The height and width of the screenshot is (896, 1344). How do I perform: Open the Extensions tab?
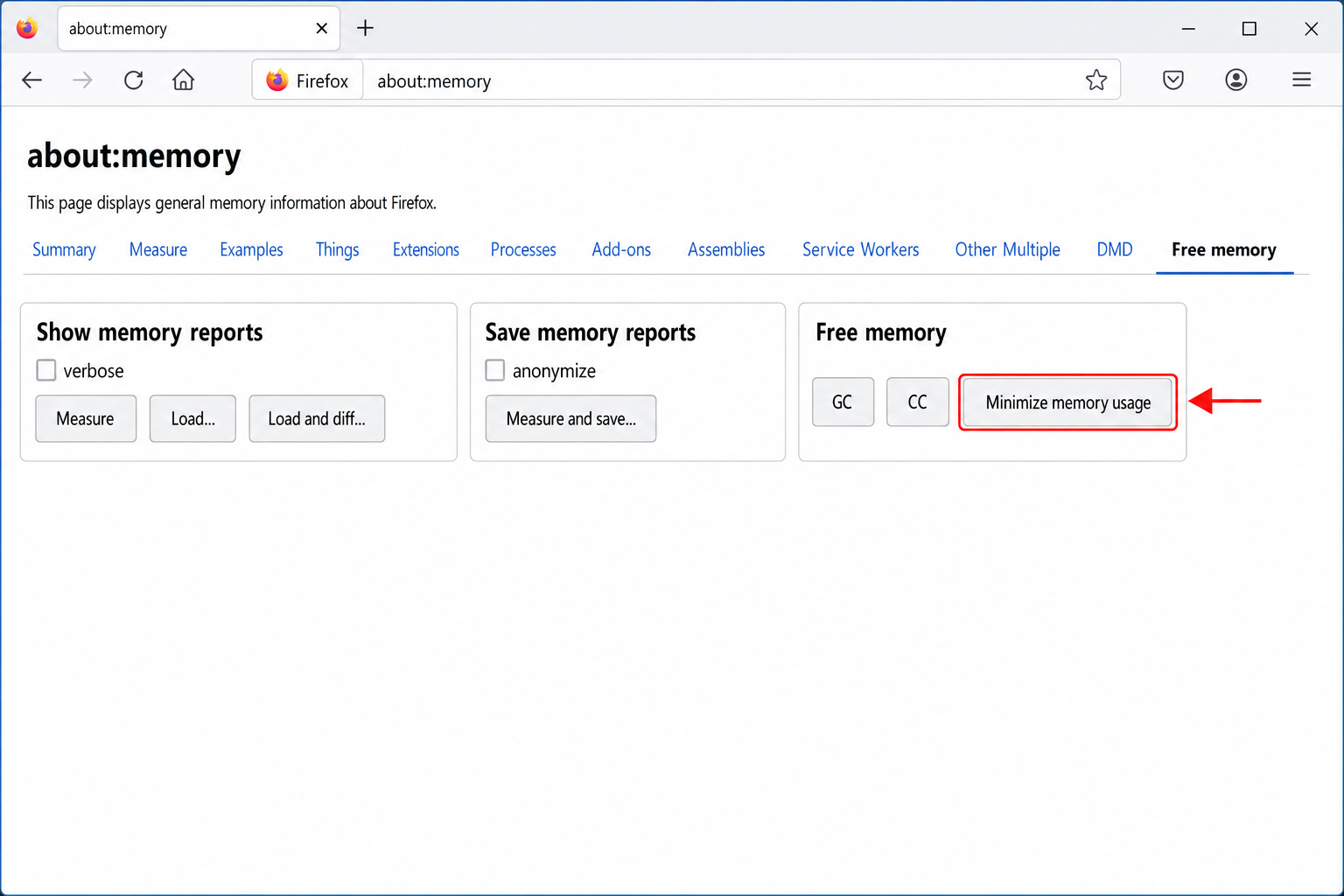(x=425, y=250)
